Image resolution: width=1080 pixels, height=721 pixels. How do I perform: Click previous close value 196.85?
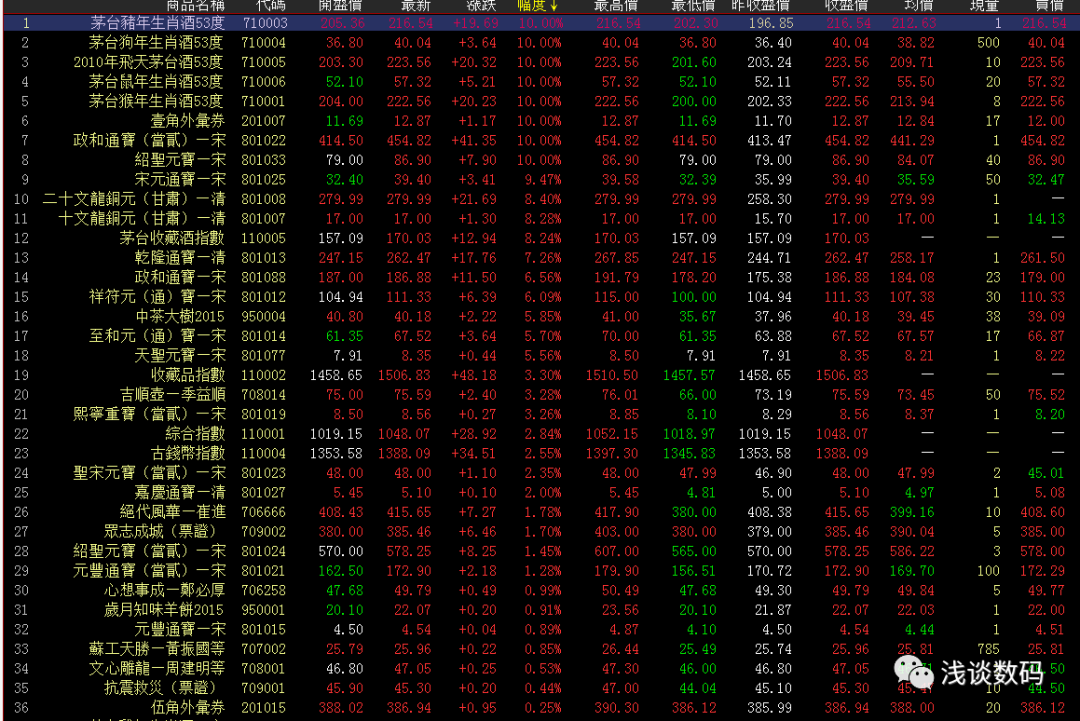point(770,23)
